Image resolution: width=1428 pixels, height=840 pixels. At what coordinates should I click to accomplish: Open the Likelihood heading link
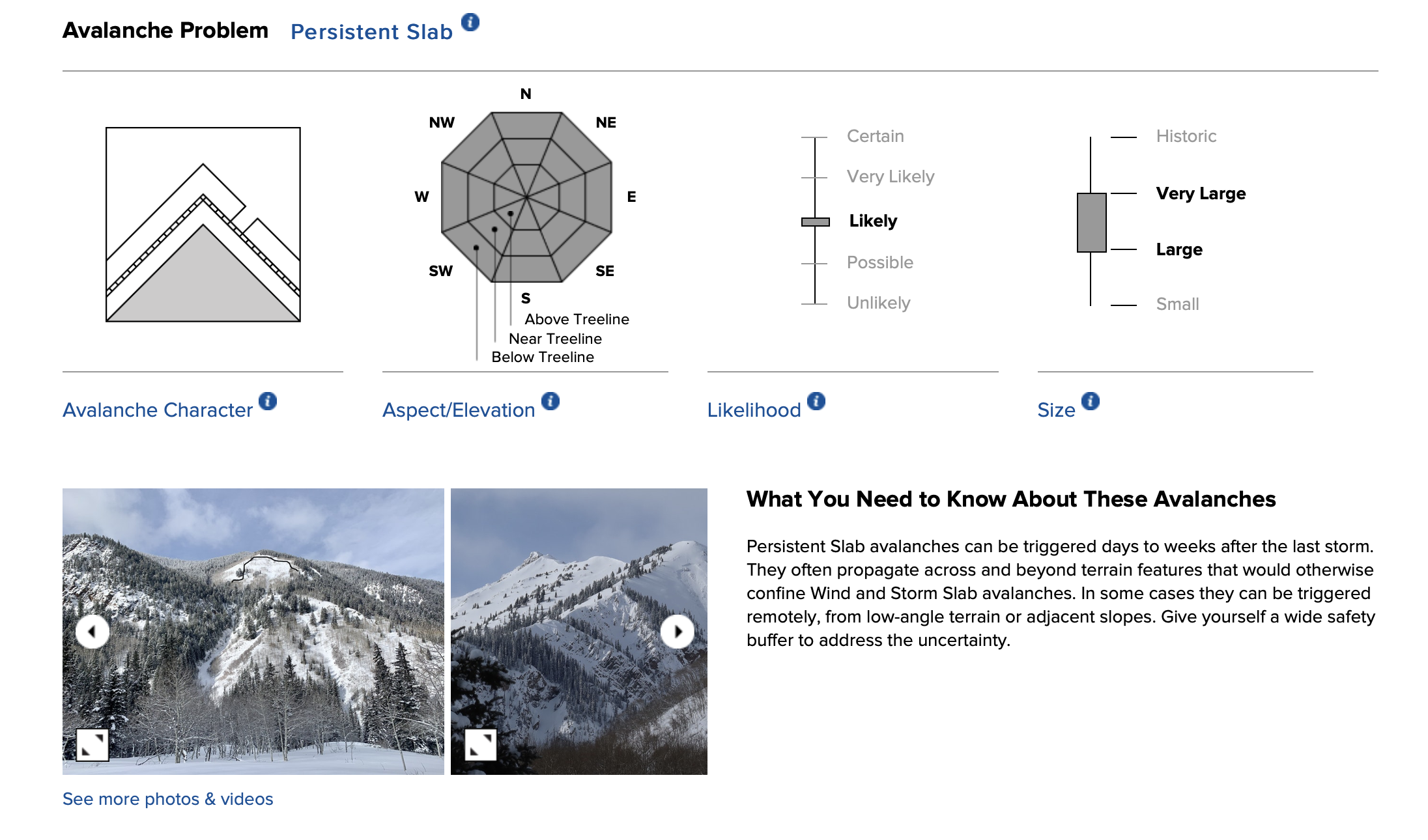[x=754, y=410]
